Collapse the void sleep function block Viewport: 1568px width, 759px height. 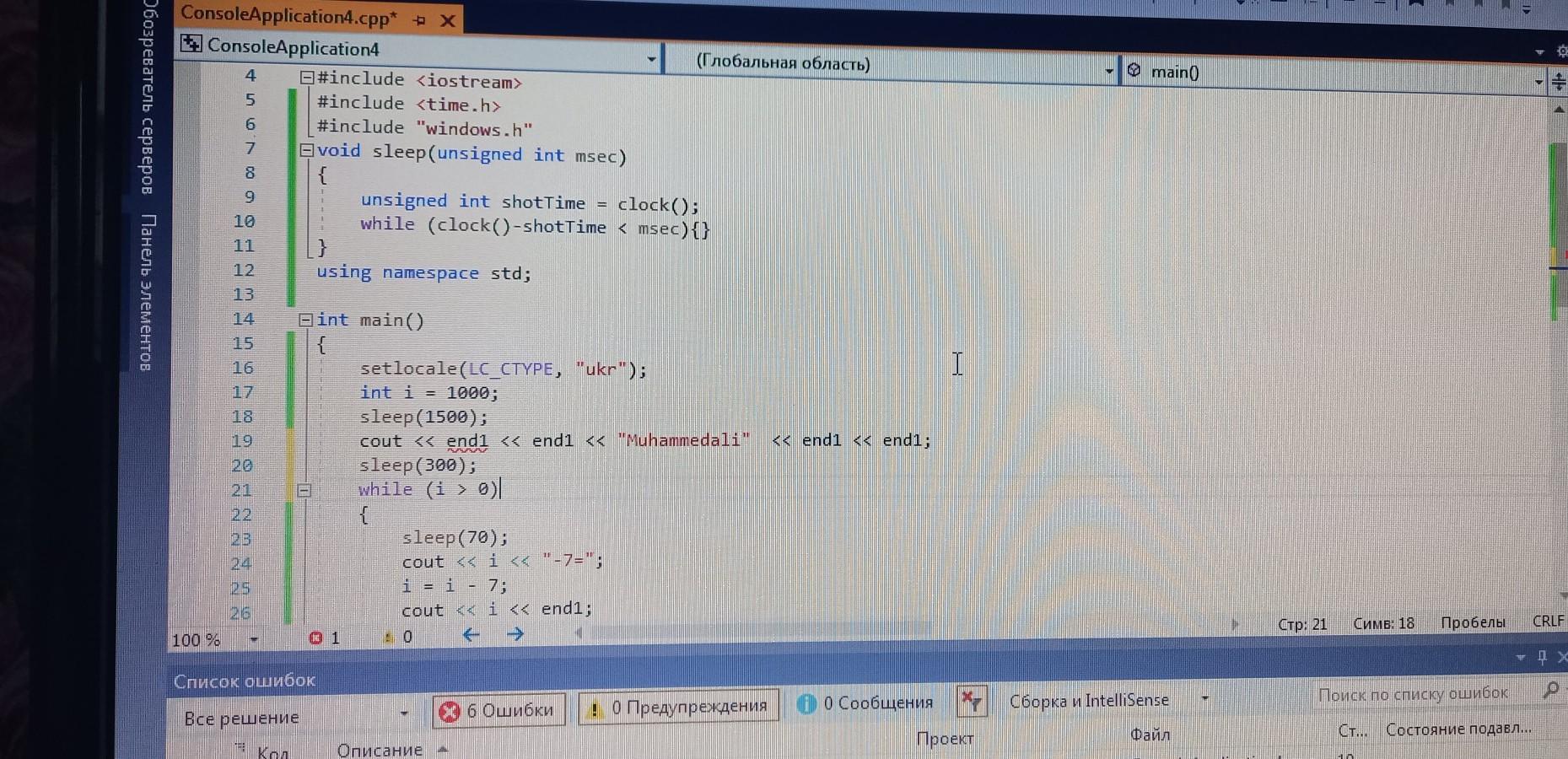(307, 150)
